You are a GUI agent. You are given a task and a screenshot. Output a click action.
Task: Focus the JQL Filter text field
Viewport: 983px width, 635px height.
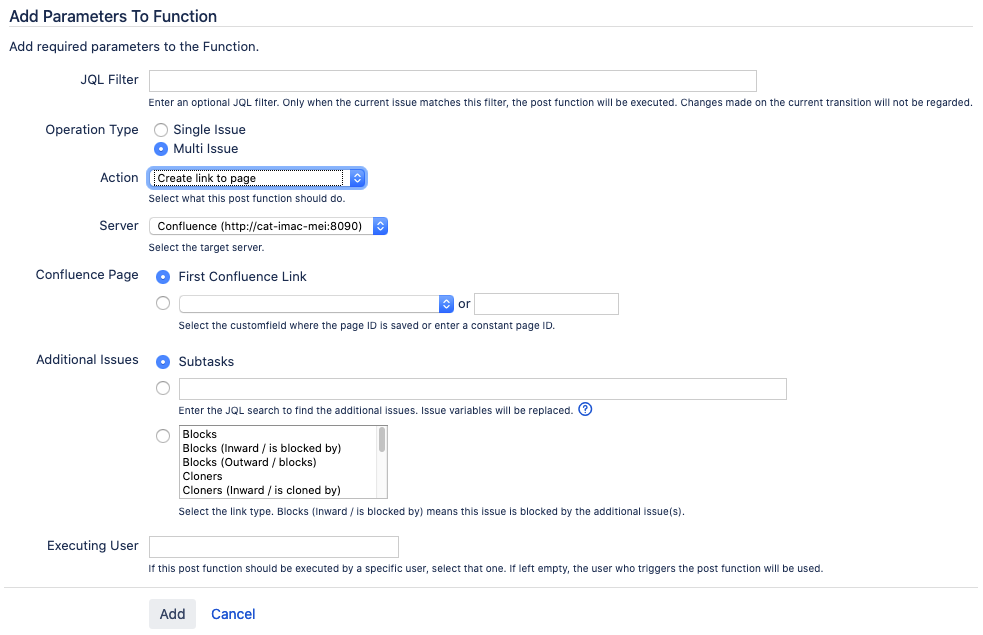[452, 81]
